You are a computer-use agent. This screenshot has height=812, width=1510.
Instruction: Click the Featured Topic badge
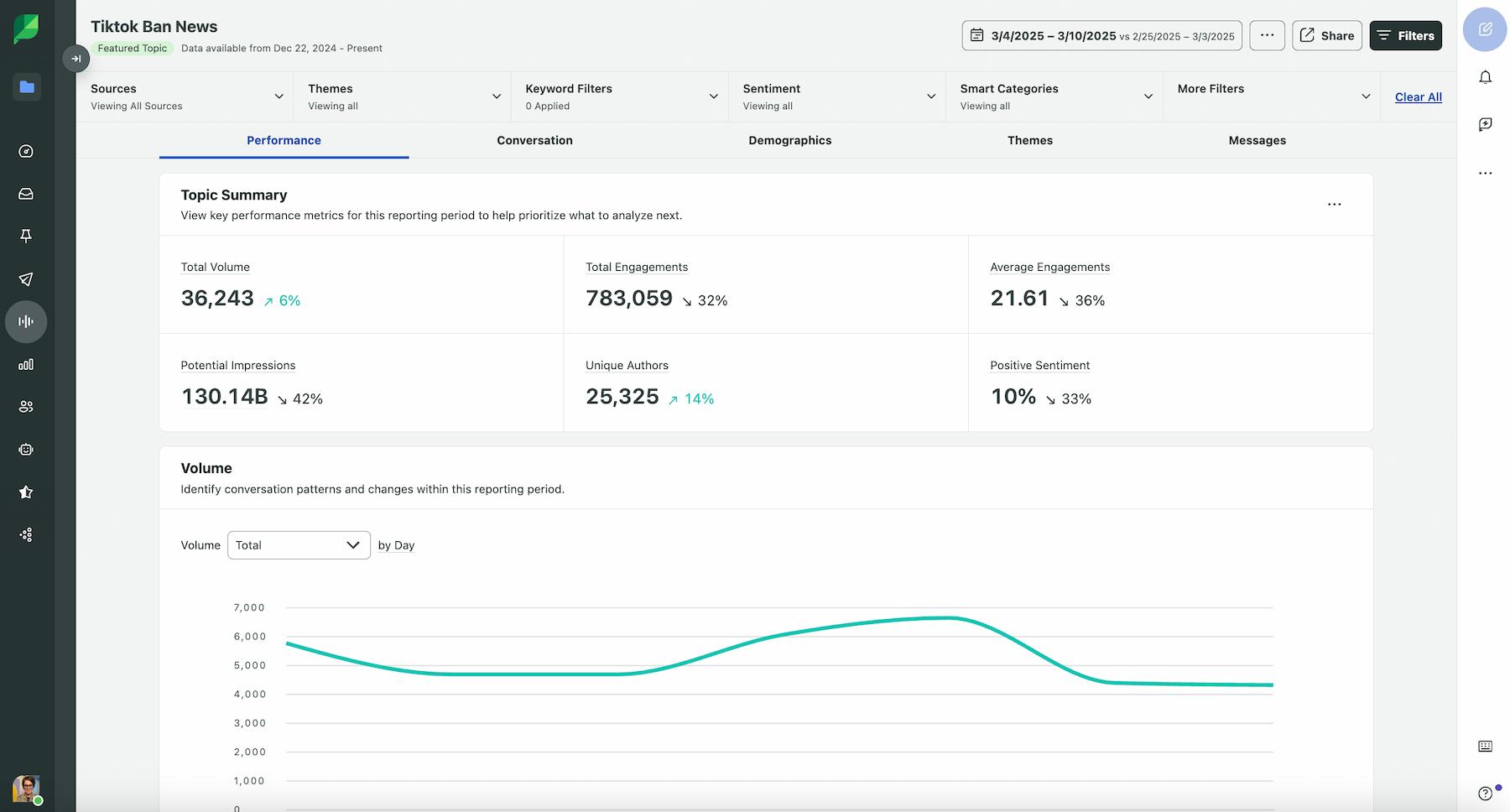pyautogui.click(x=132, y=48)
